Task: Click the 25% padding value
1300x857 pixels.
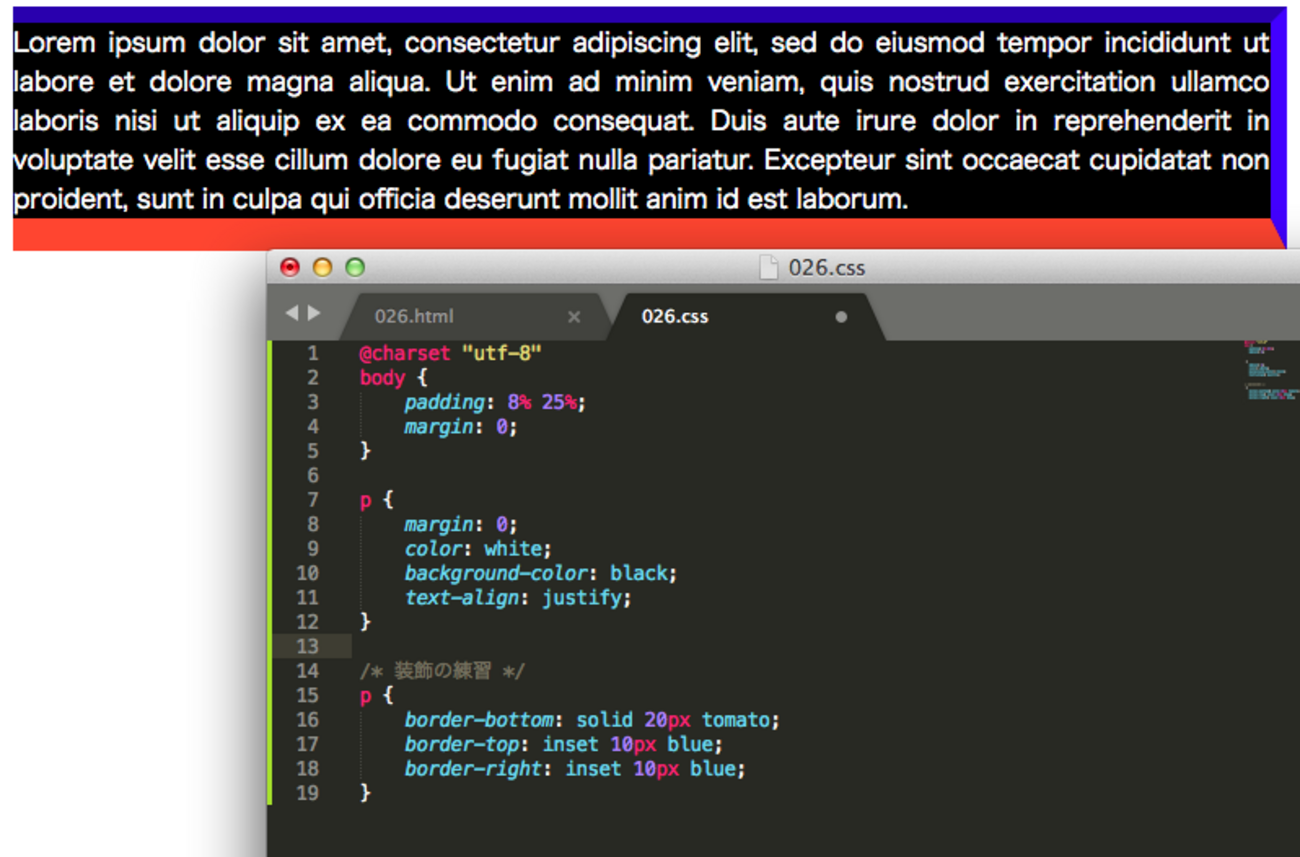Action: click(x=560, y=402)
